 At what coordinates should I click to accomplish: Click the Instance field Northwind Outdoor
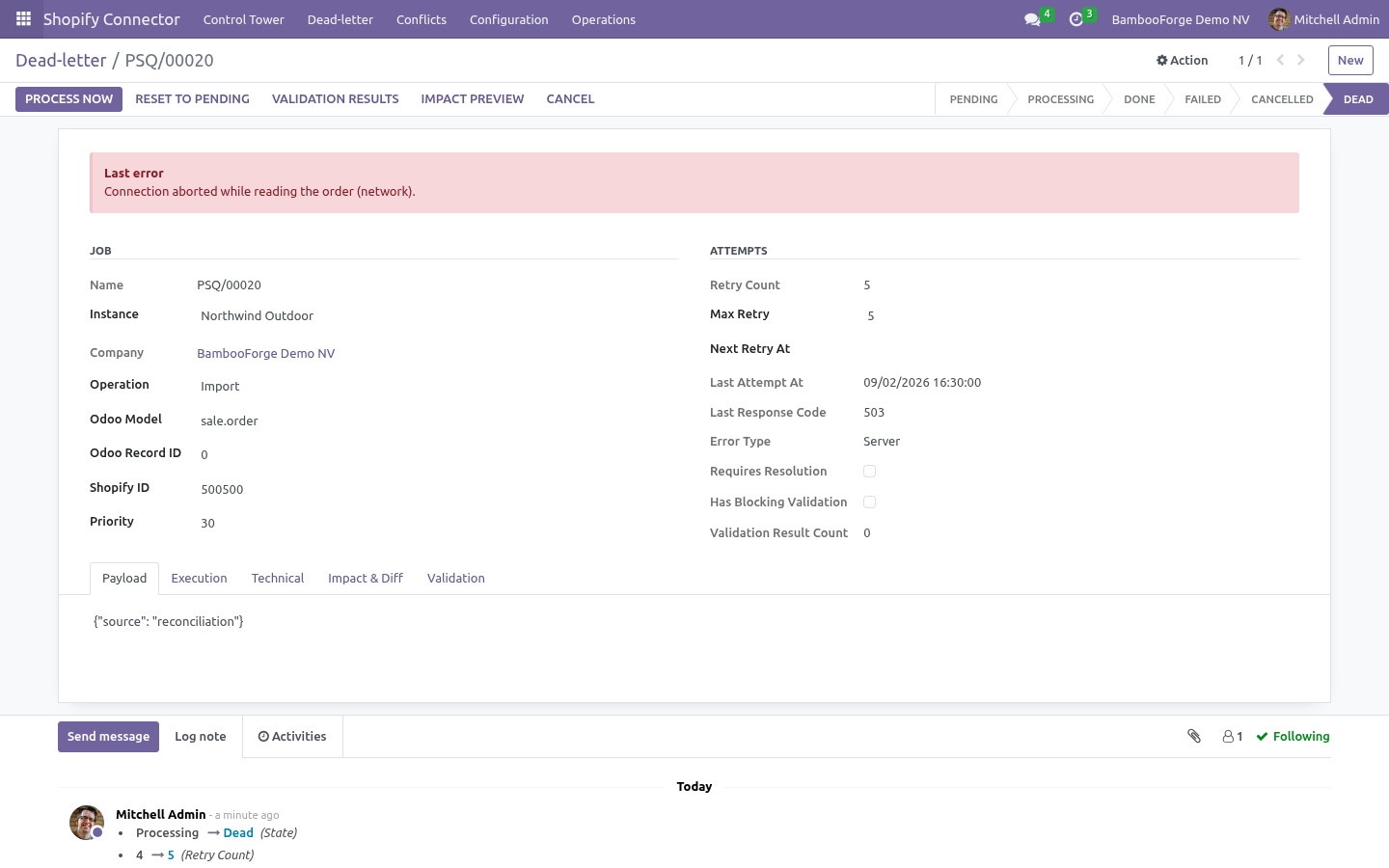[x=438, y=315]
